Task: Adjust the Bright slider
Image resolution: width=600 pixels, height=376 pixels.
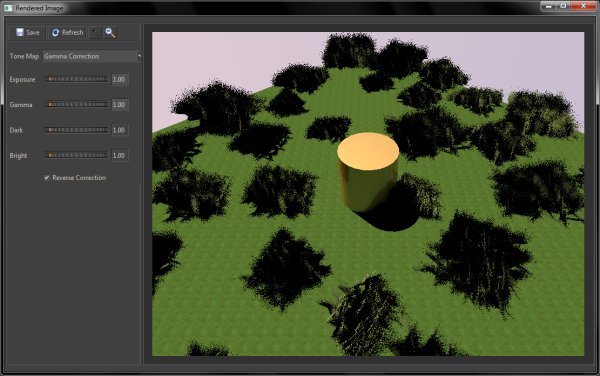Action: coord(76,155)
